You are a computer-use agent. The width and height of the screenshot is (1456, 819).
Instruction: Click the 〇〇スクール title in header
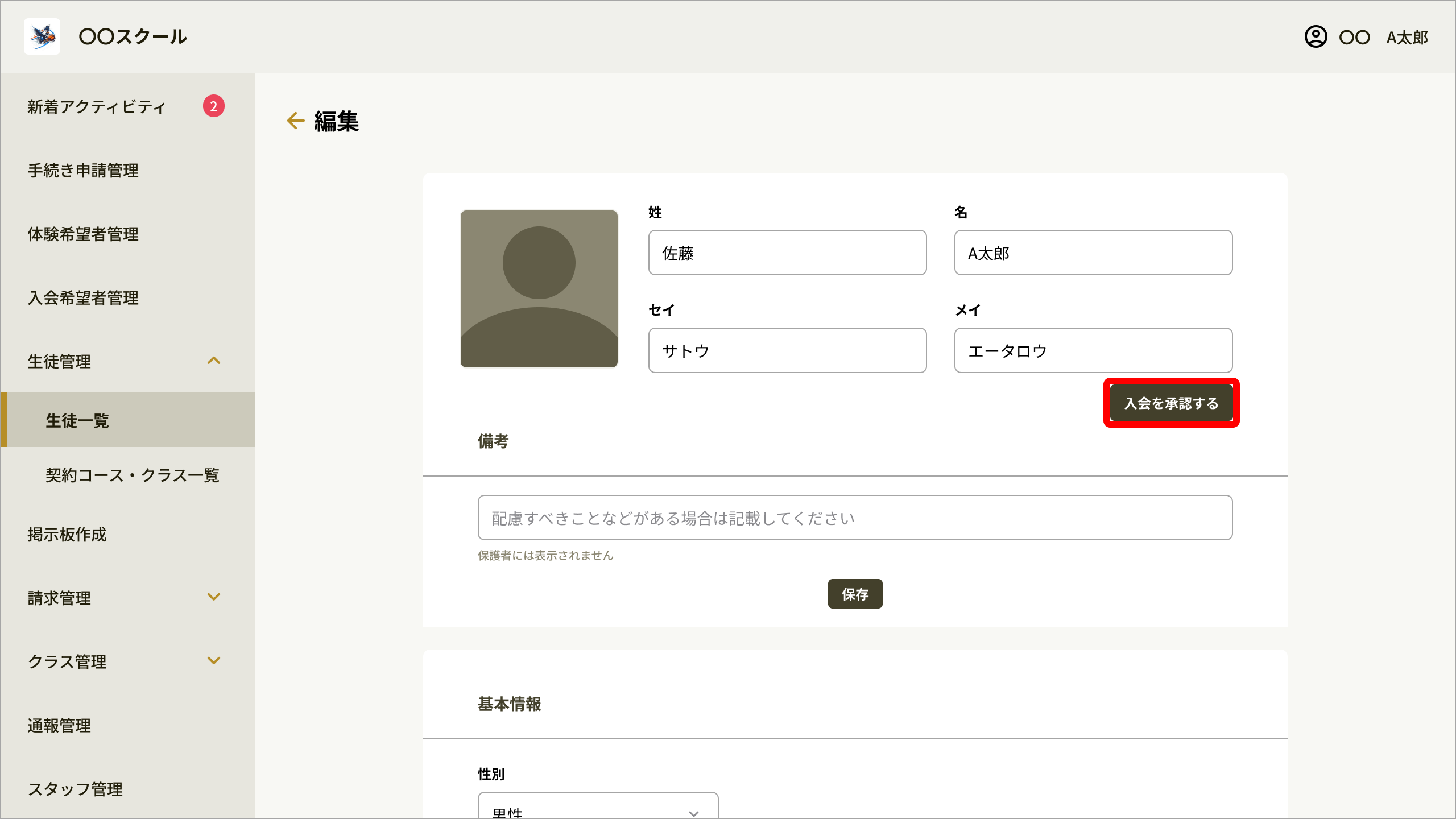[x=133, y=36]
